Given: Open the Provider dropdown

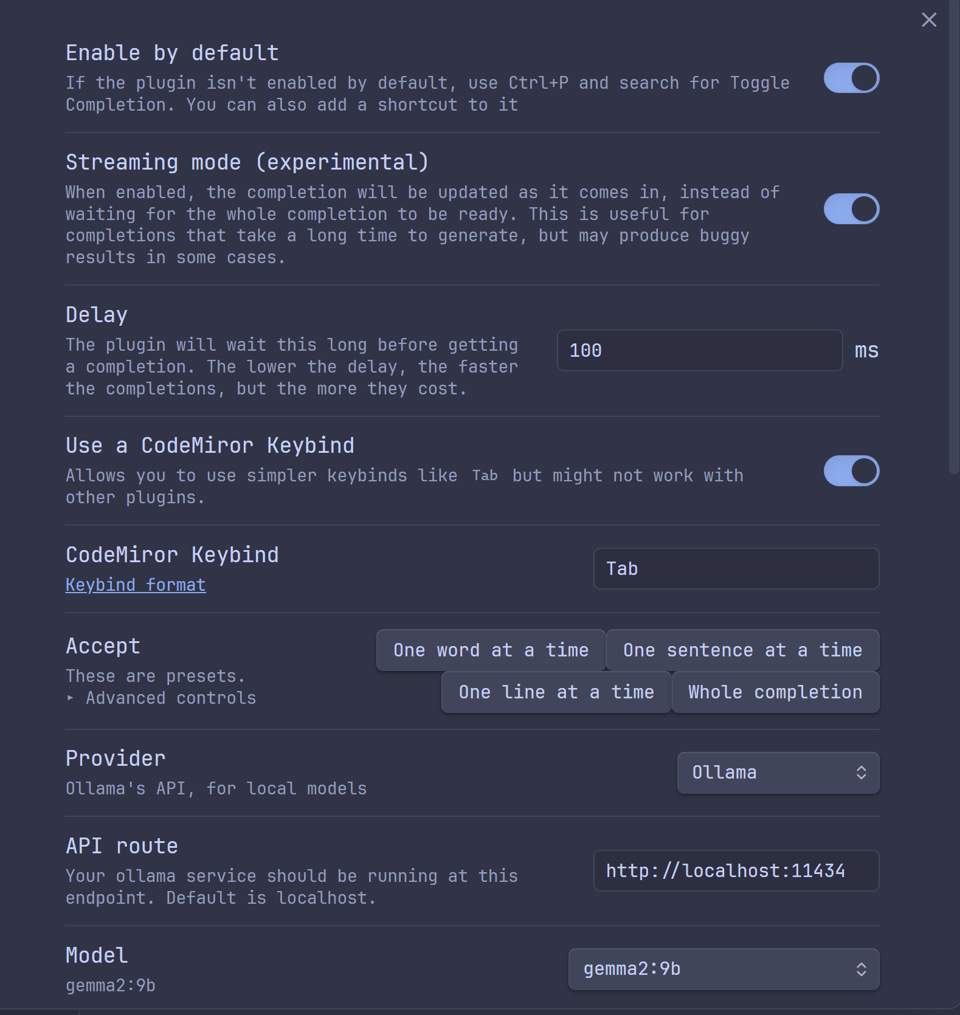Looking at the screenshot, I should [x=778, y=772].
